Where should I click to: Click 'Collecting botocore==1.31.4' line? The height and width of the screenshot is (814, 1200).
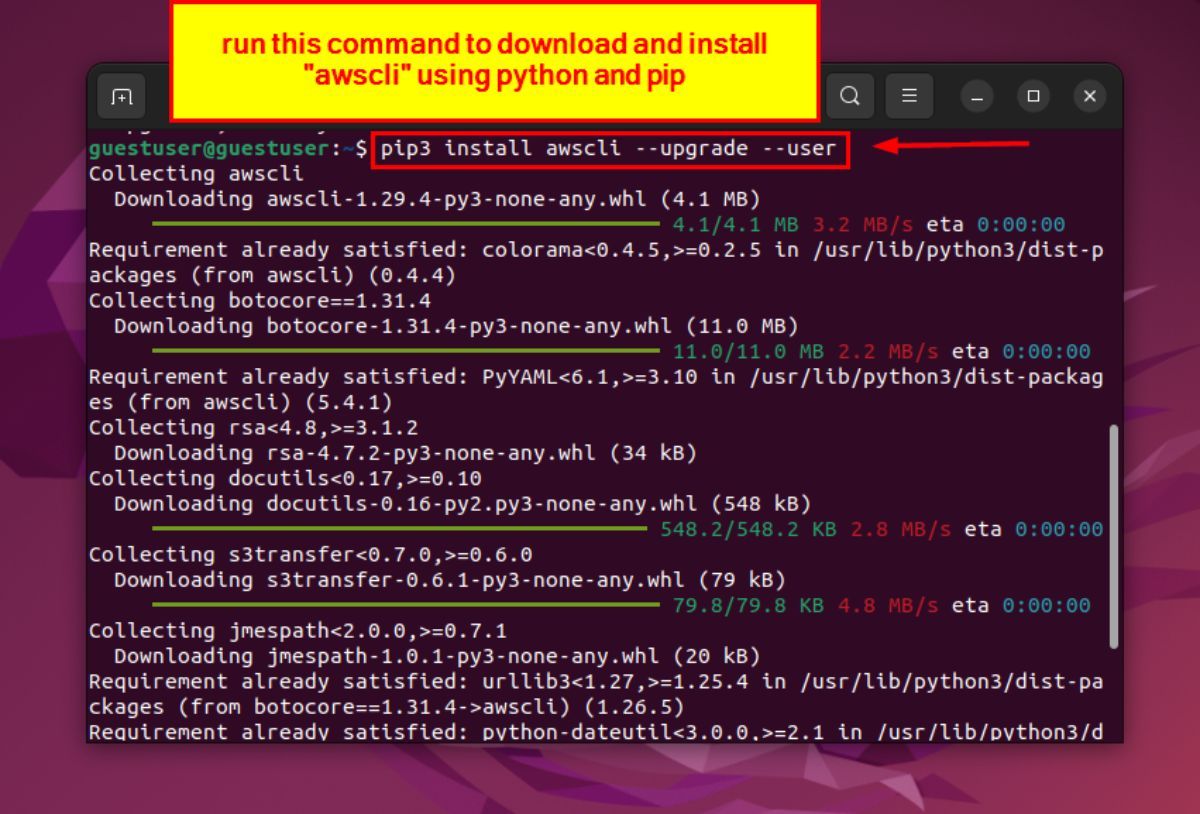(260, 301)
